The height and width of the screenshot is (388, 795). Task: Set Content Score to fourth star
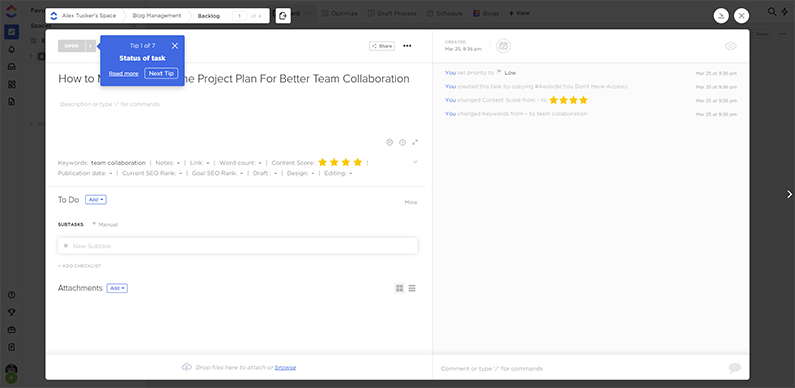point(358,162)
